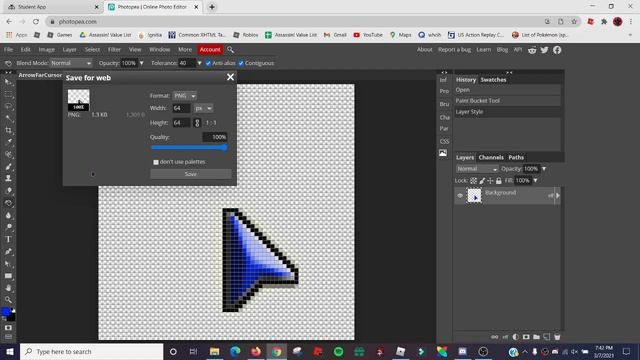The image size is (640, 360).
Task: Open the search magnifier in menu bar
Action: 230,50
